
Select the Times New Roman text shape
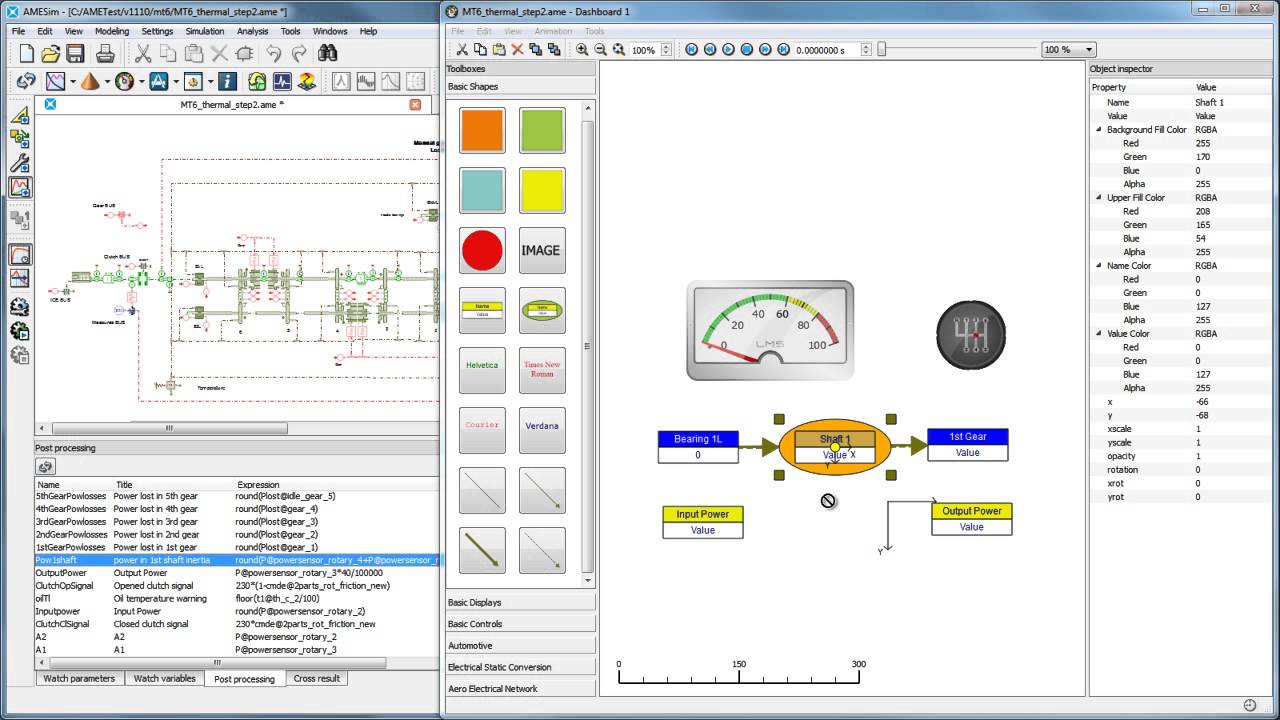(x=541, y=370)
